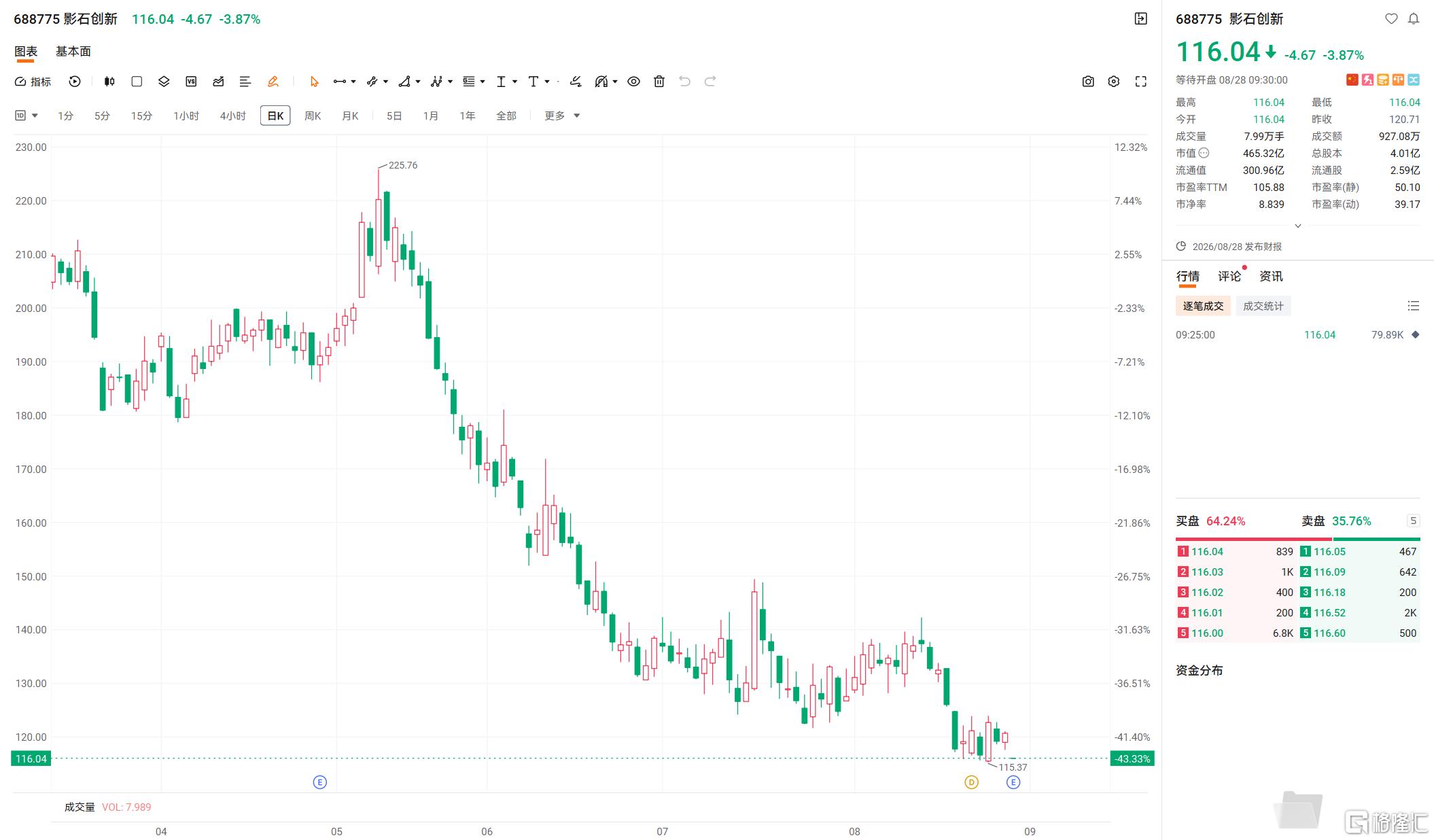
Task: Open chart settings hexagon gear icon
Action: [1114, 82]
